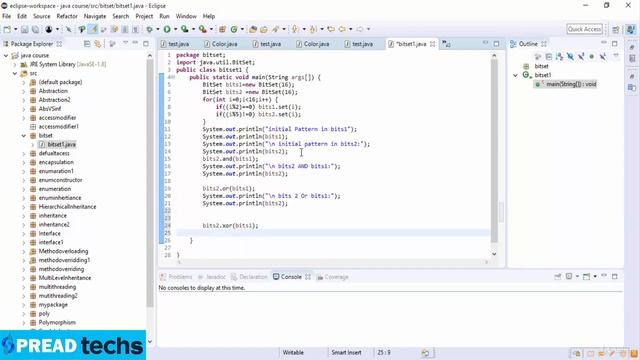Toggle Hide Fields in Outline toolbar
This screenshot has width=640, height=360.
coord(570,56)
